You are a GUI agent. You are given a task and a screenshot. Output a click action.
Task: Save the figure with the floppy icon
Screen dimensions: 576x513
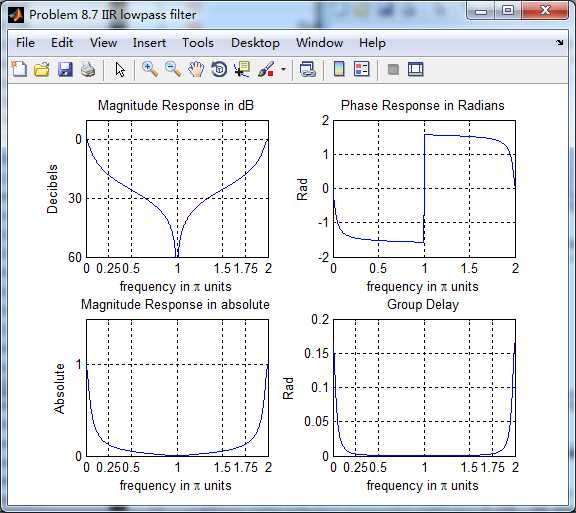[65, 69]
